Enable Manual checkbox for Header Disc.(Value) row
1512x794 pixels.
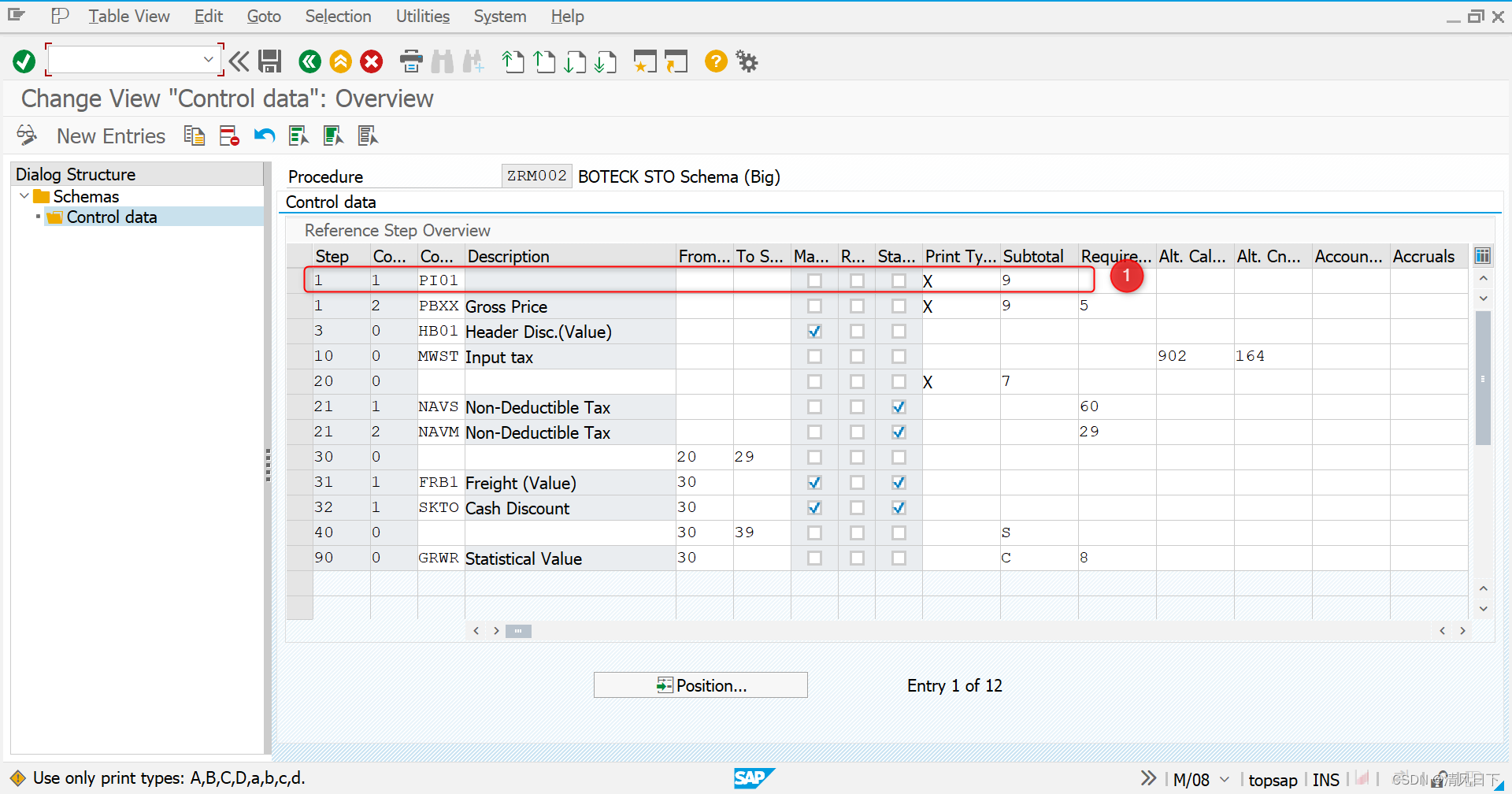click(814, 331)
